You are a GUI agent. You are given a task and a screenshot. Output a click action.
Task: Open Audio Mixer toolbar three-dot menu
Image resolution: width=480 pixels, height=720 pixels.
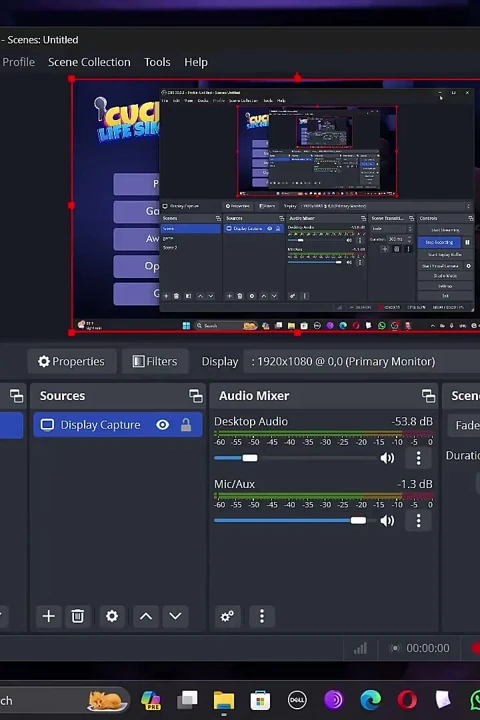pos(262,616)
